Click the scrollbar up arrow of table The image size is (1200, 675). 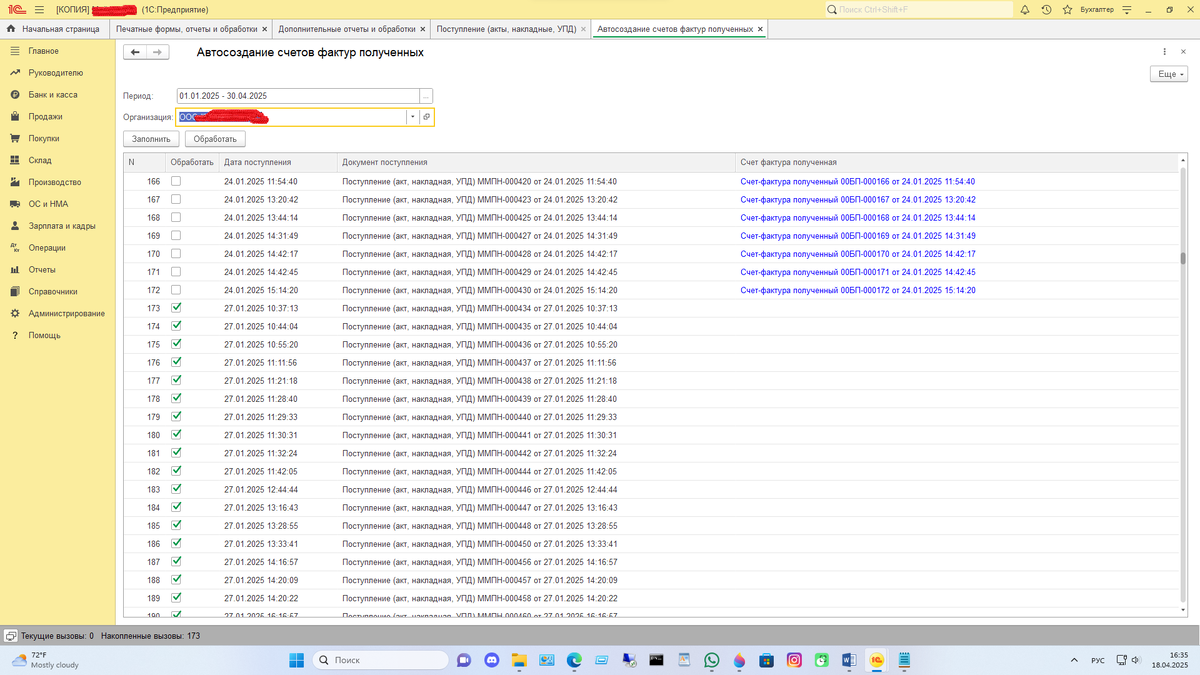coord(1183,160)
